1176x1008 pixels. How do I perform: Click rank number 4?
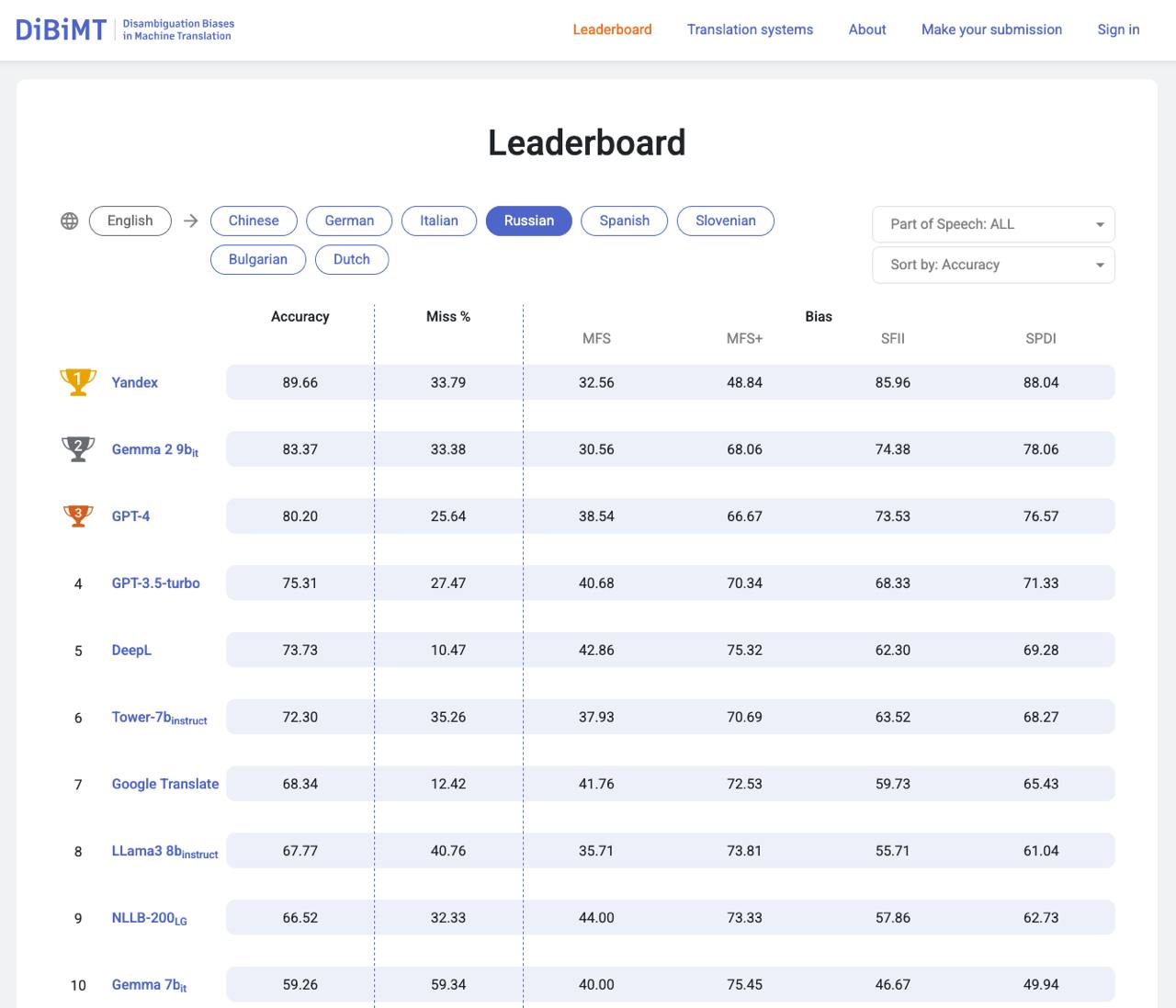click(x=78, y=584)
